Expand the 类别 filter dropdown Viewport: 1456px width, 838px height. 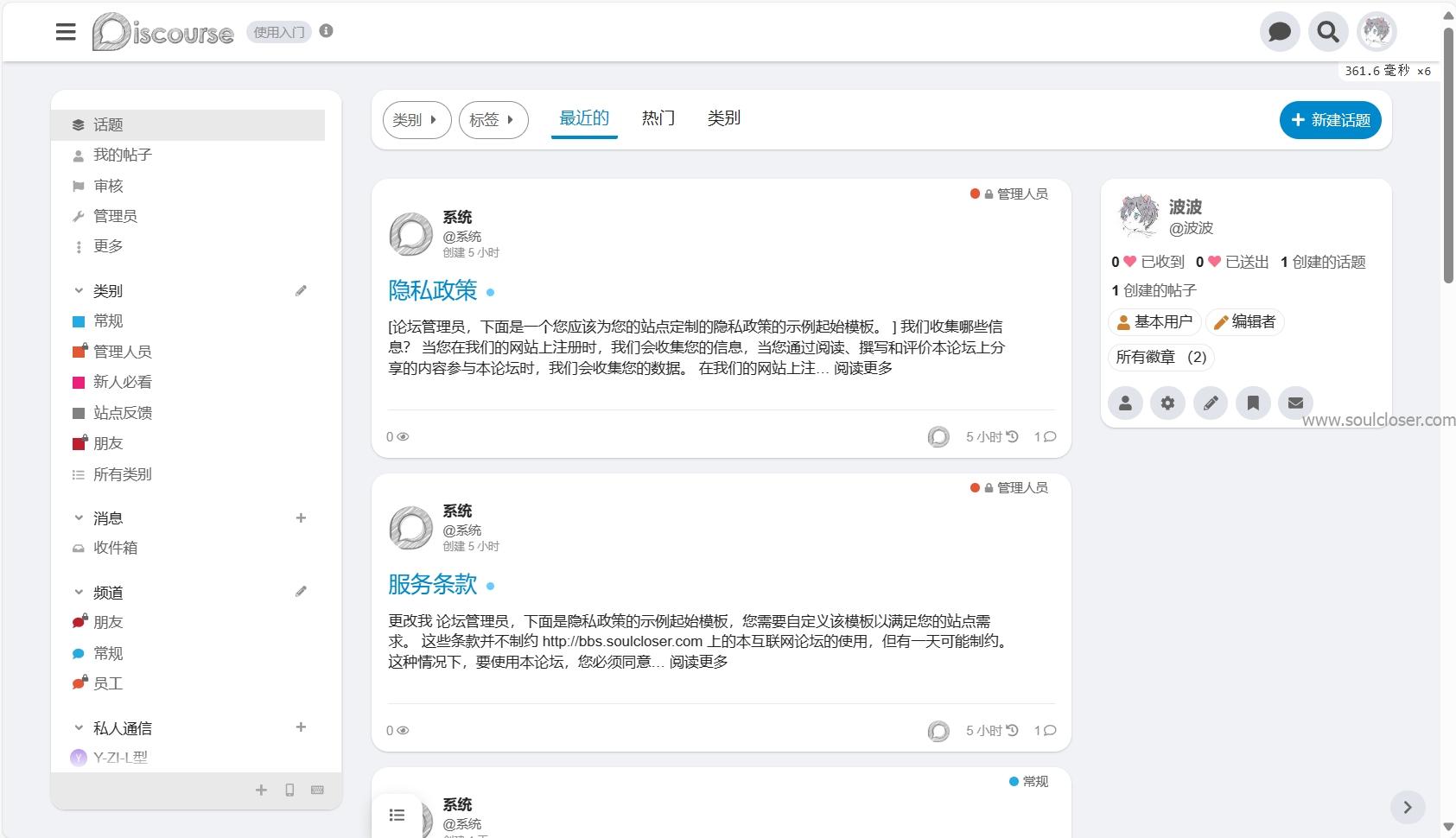416,120
